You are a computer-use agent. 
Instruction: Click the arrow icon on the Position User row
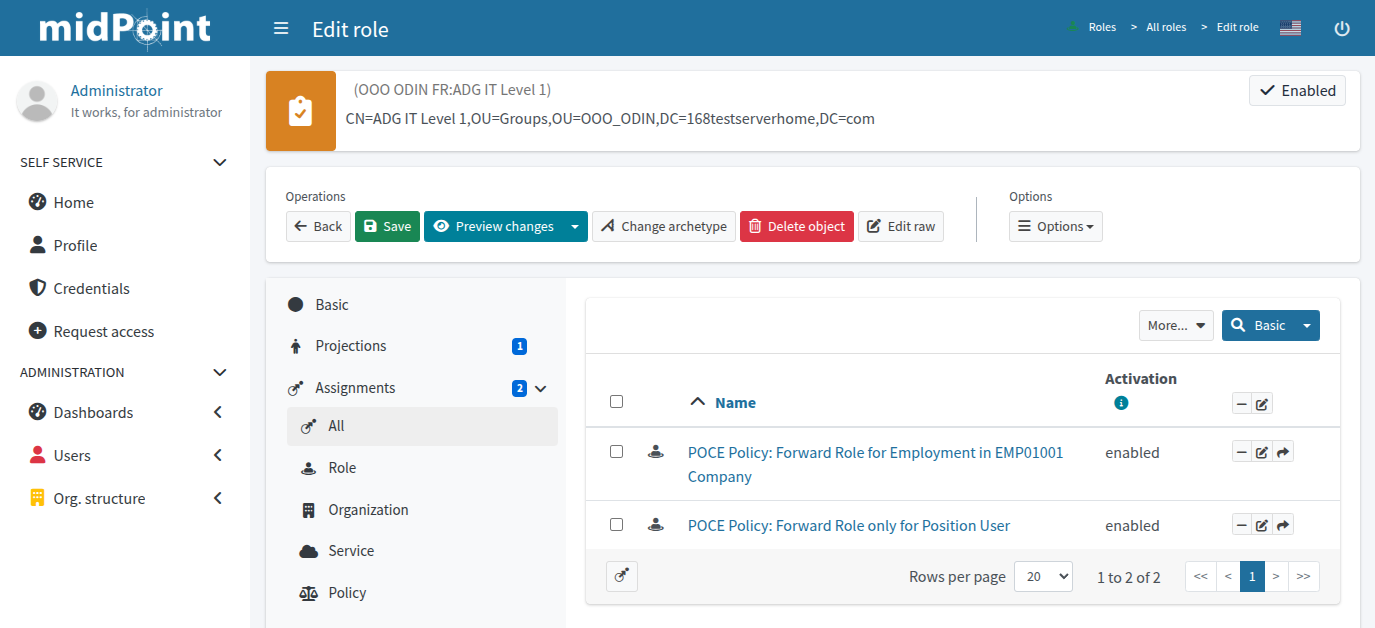[1283, 525]
